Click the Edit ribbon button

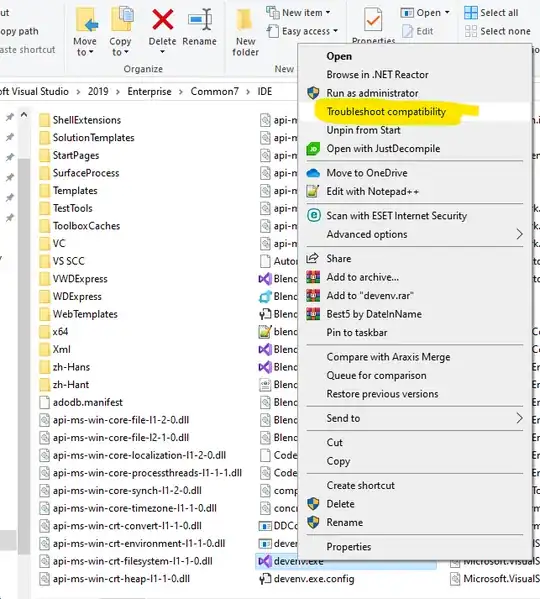[x=417, y=31]
